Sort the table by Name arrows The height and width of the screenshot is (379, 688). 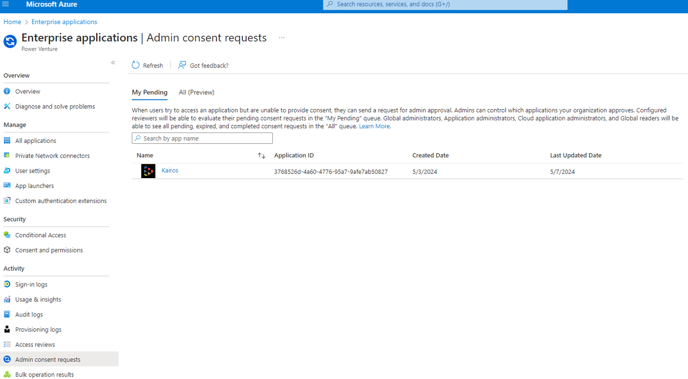tap(262, 155)
